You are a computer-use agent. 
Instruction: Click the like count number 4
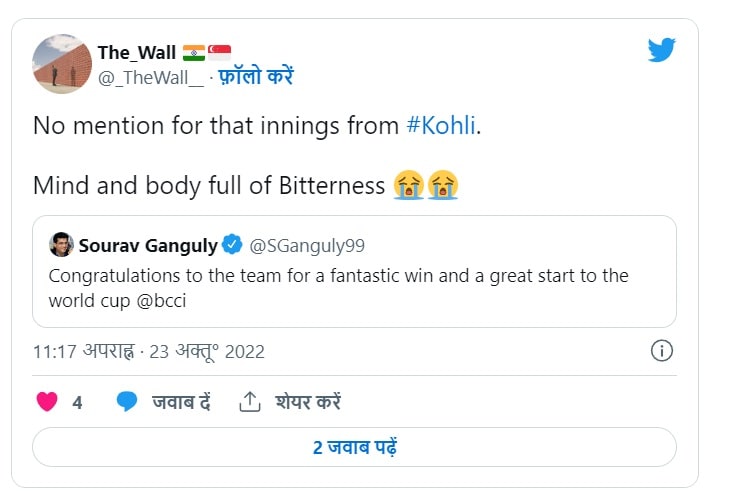(x=77, y=402)
